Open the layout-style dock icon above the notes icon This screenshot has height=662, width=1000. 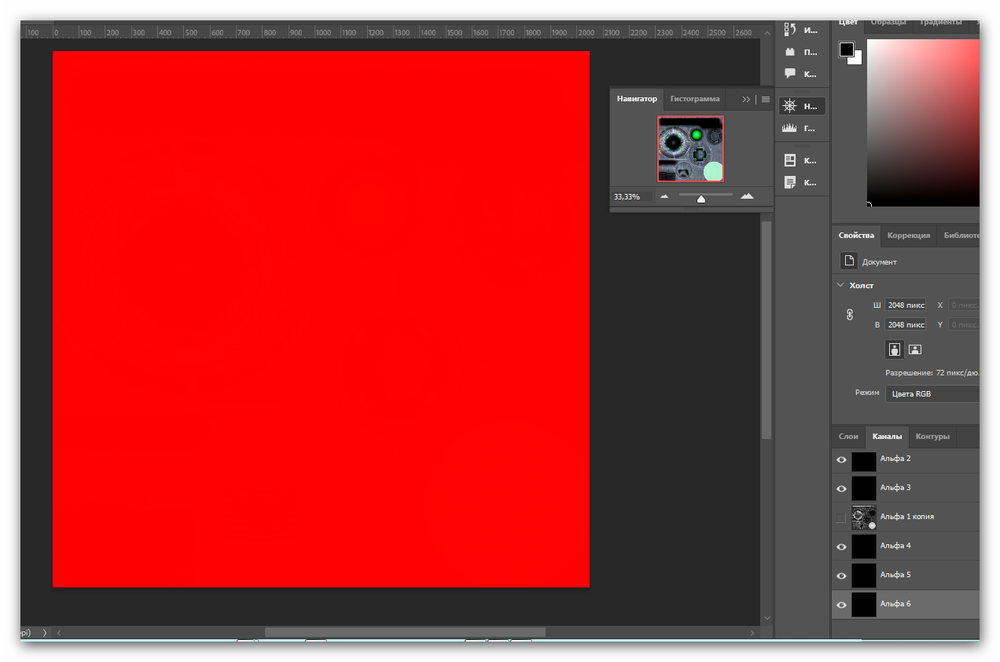790,160
